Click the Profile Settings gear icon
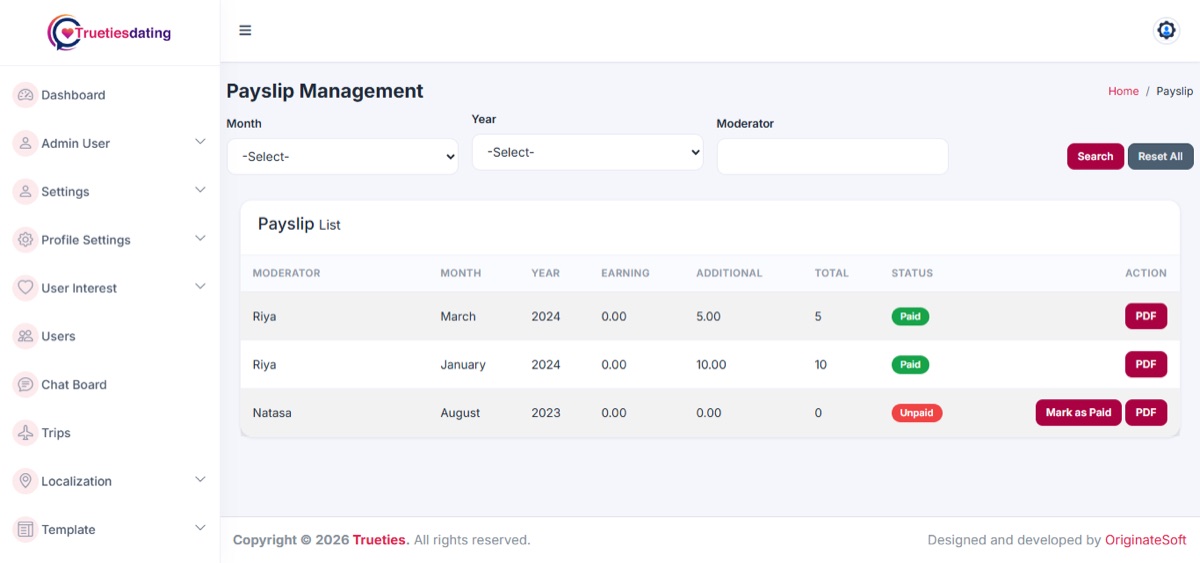Image resolution: width=1200 pixels, height=563 pixels. click(x=25, y=240)
